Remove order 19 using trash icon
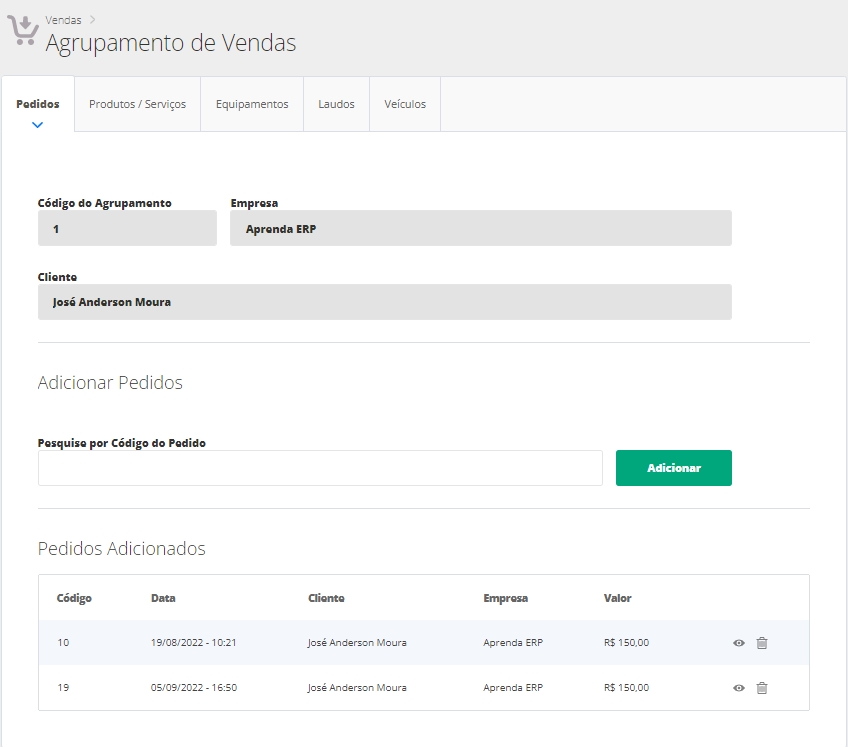The image size is (848, 747). pyautogui.click(x=762, y=688)
